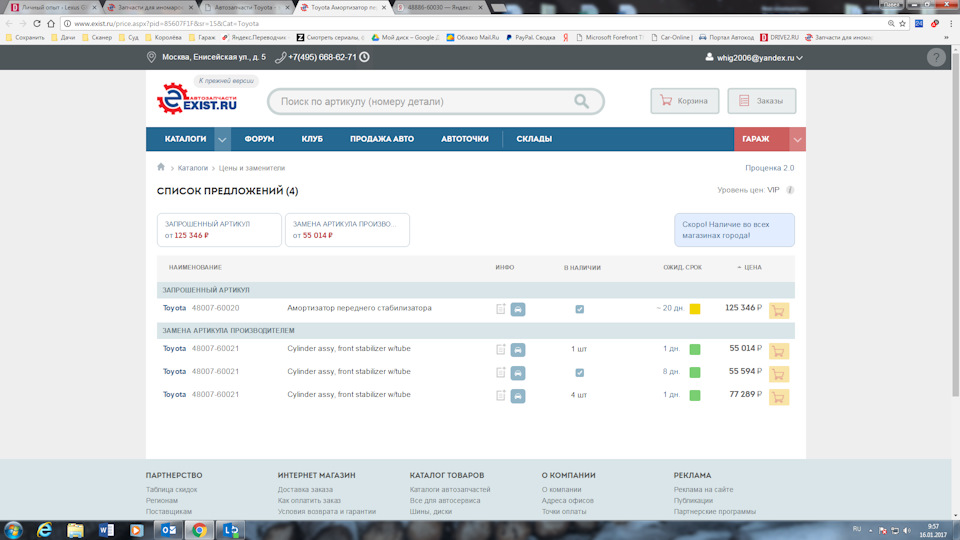
Task: Open the help question mark icon
Action: click(936, 58)
